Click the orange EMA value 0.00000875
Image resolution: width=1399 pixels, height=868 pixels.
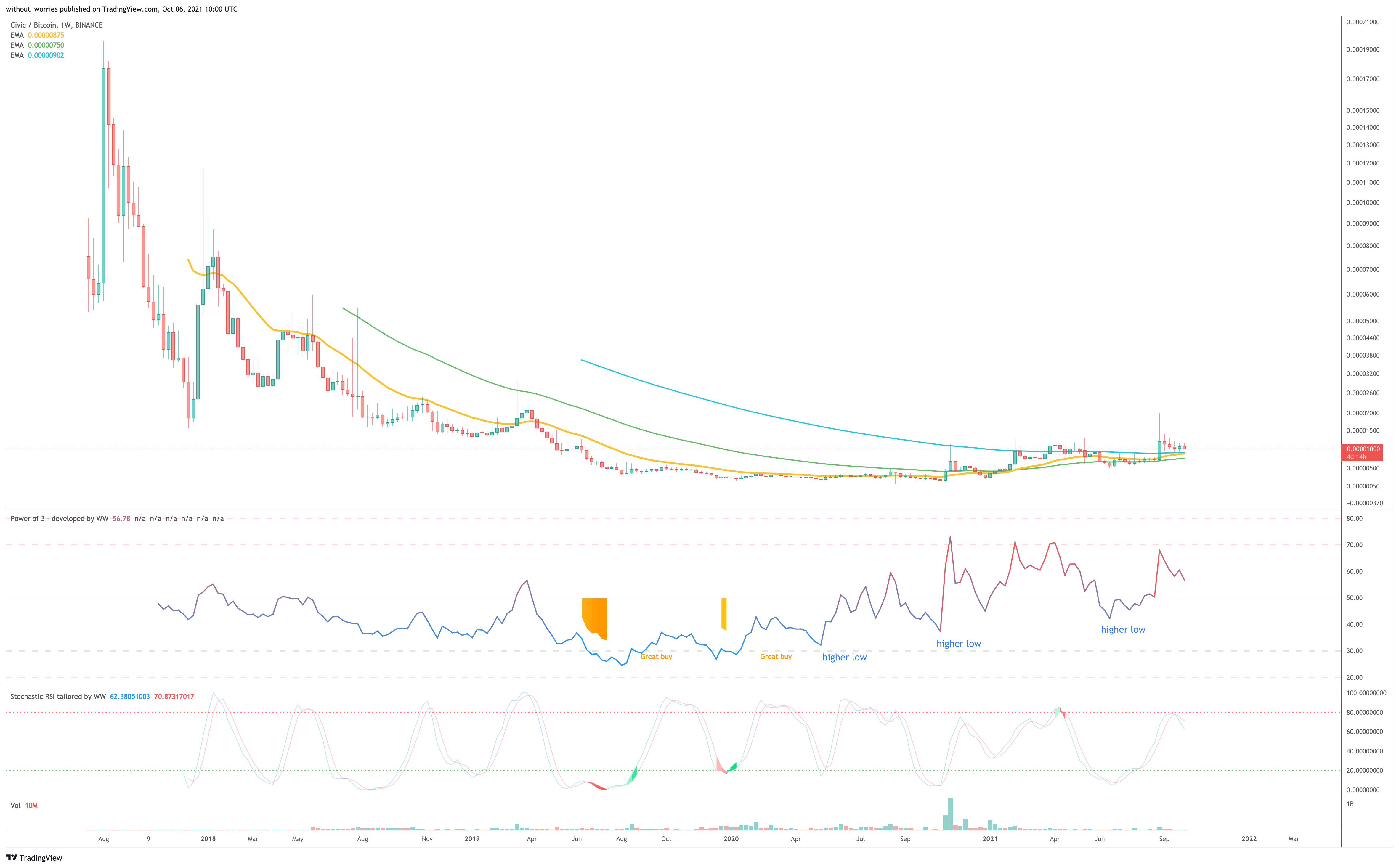(46, 35)
